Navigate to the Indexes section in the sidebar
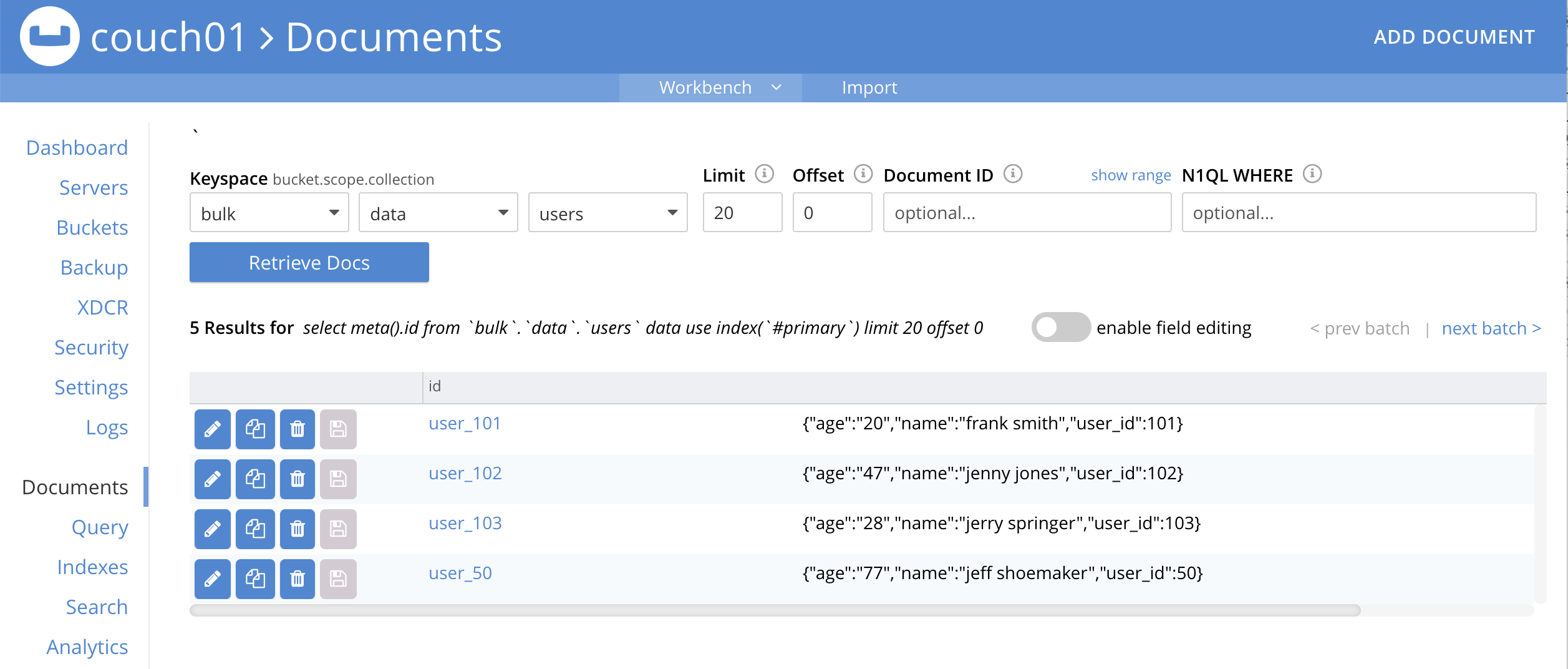 pos(92,567)
